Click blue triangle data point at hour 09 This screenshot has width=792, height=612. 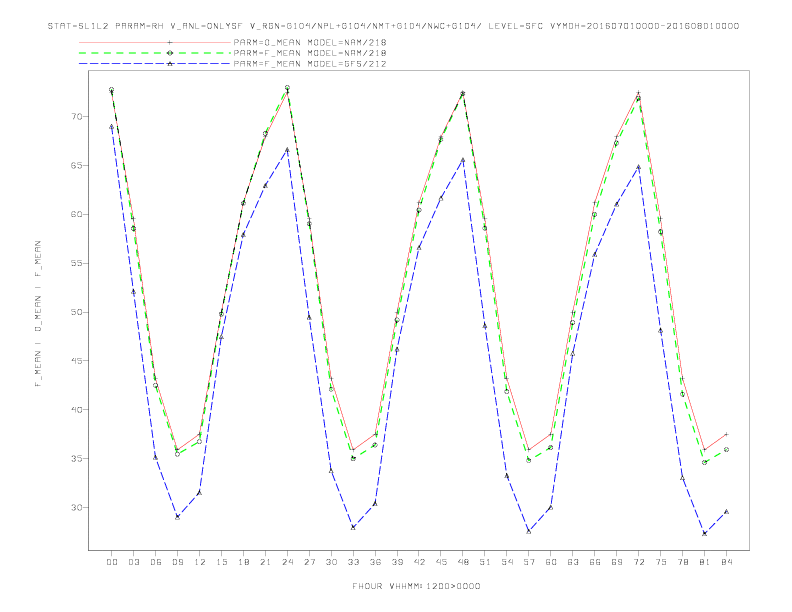pos(177,517)
